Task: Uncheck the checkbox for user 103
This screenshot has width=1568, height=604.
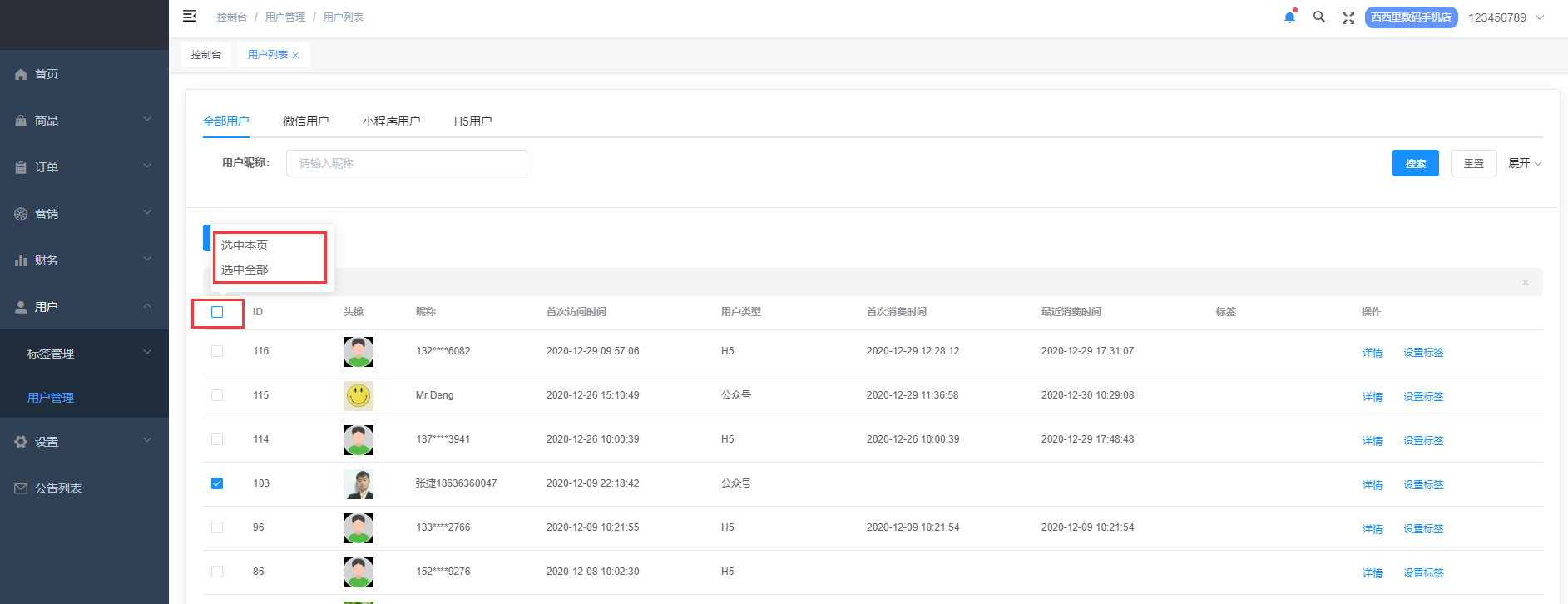Action: [217, 483]
